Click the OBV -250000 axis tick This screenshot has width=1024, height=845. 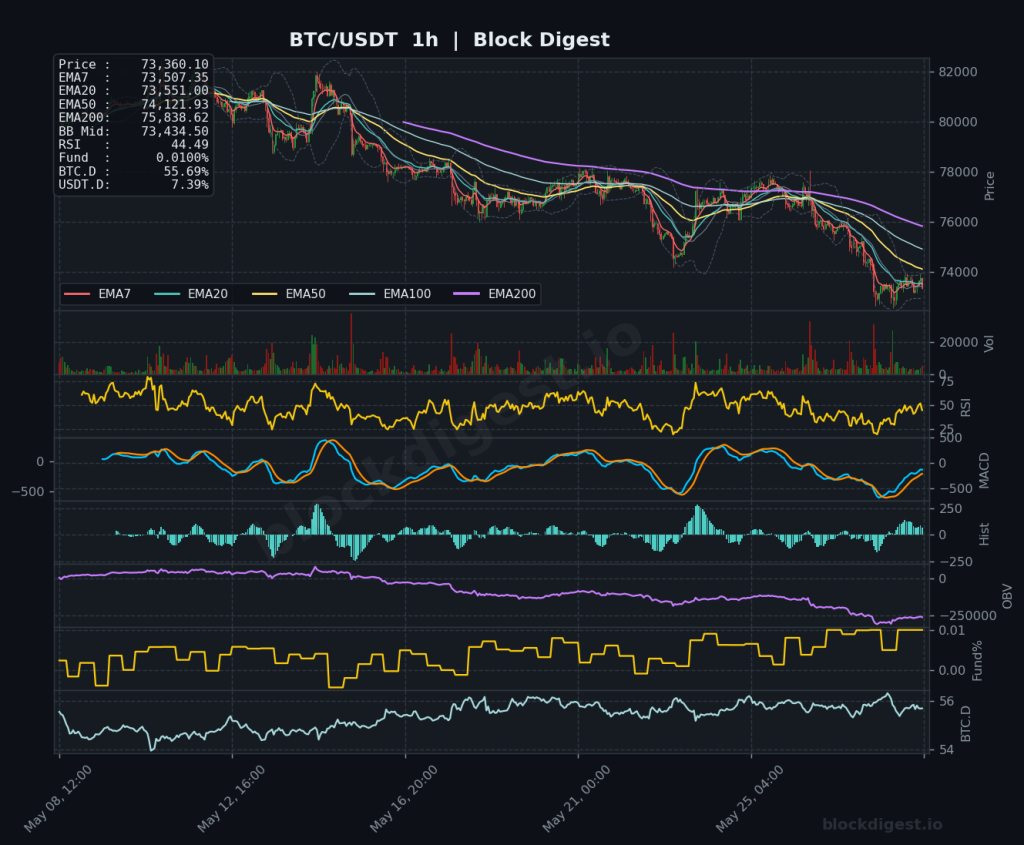coord(967,616)
